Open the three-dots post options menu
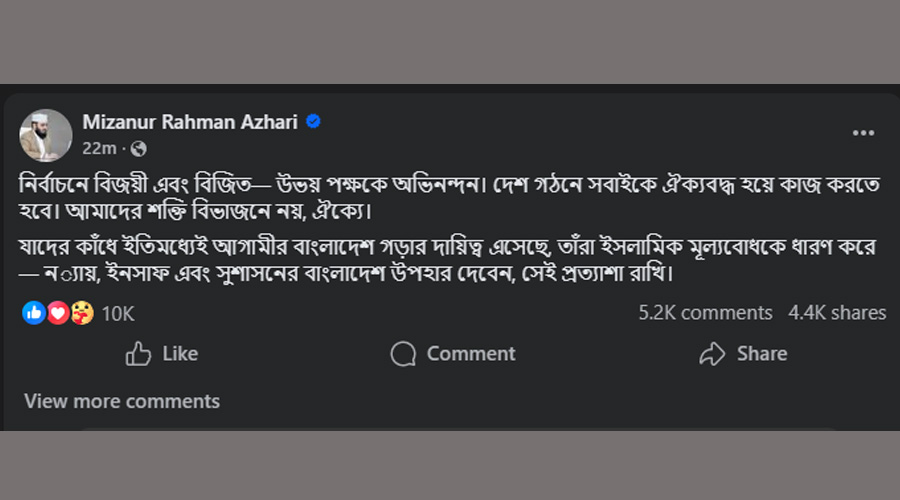The image size is (900, 500). [x=863, y=133]
